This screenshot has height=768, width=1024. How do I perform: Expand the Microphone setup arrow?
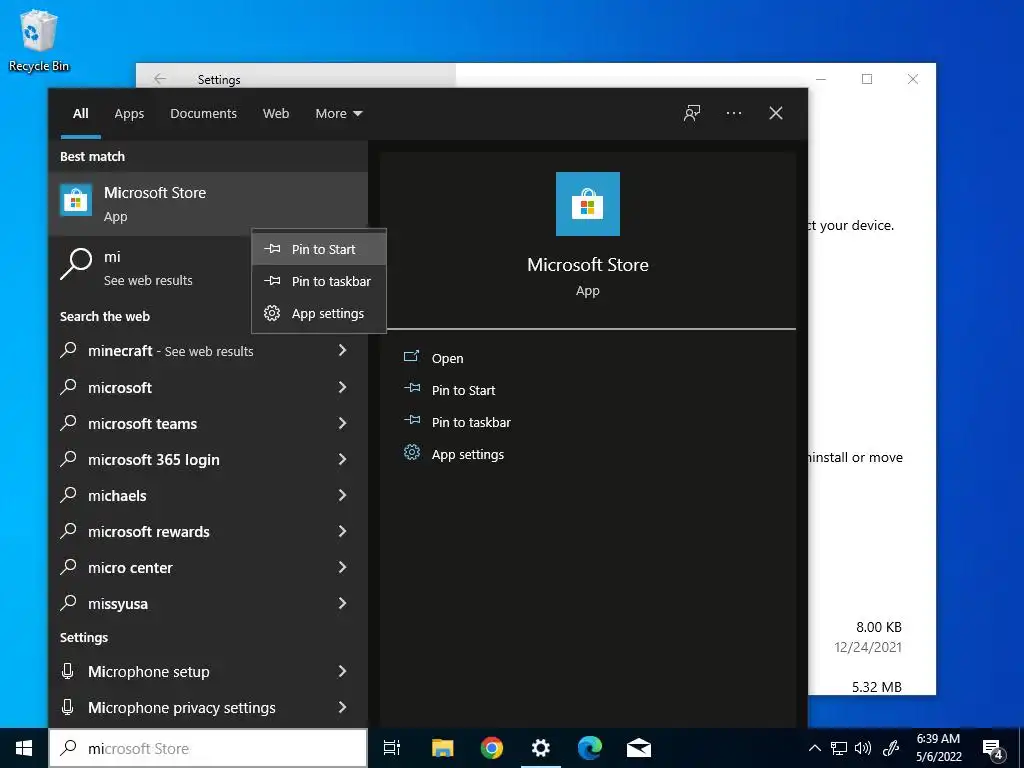342,671
